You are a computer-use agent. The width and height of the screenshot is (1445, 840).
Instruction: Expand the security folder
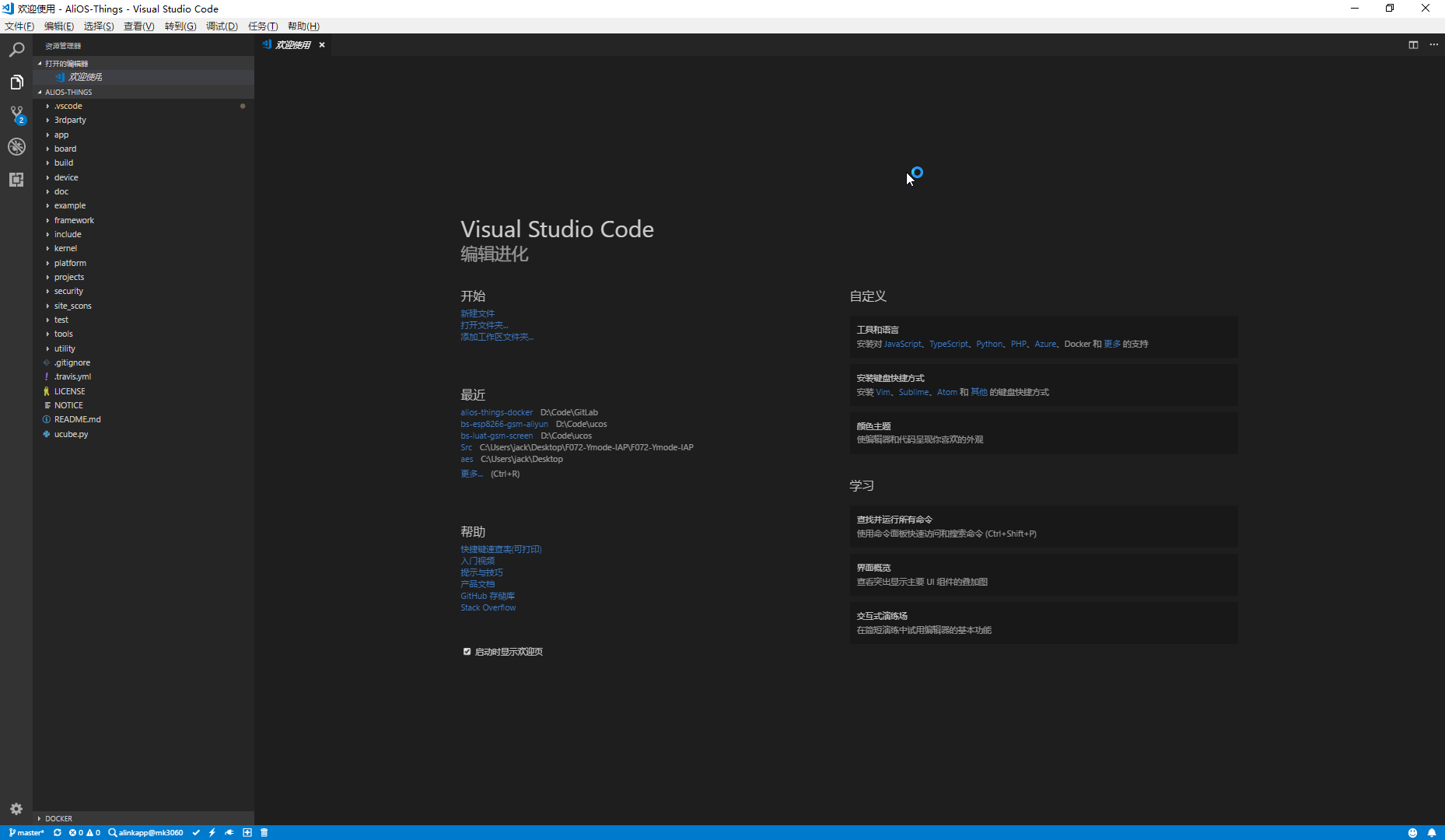coord(143,291)
